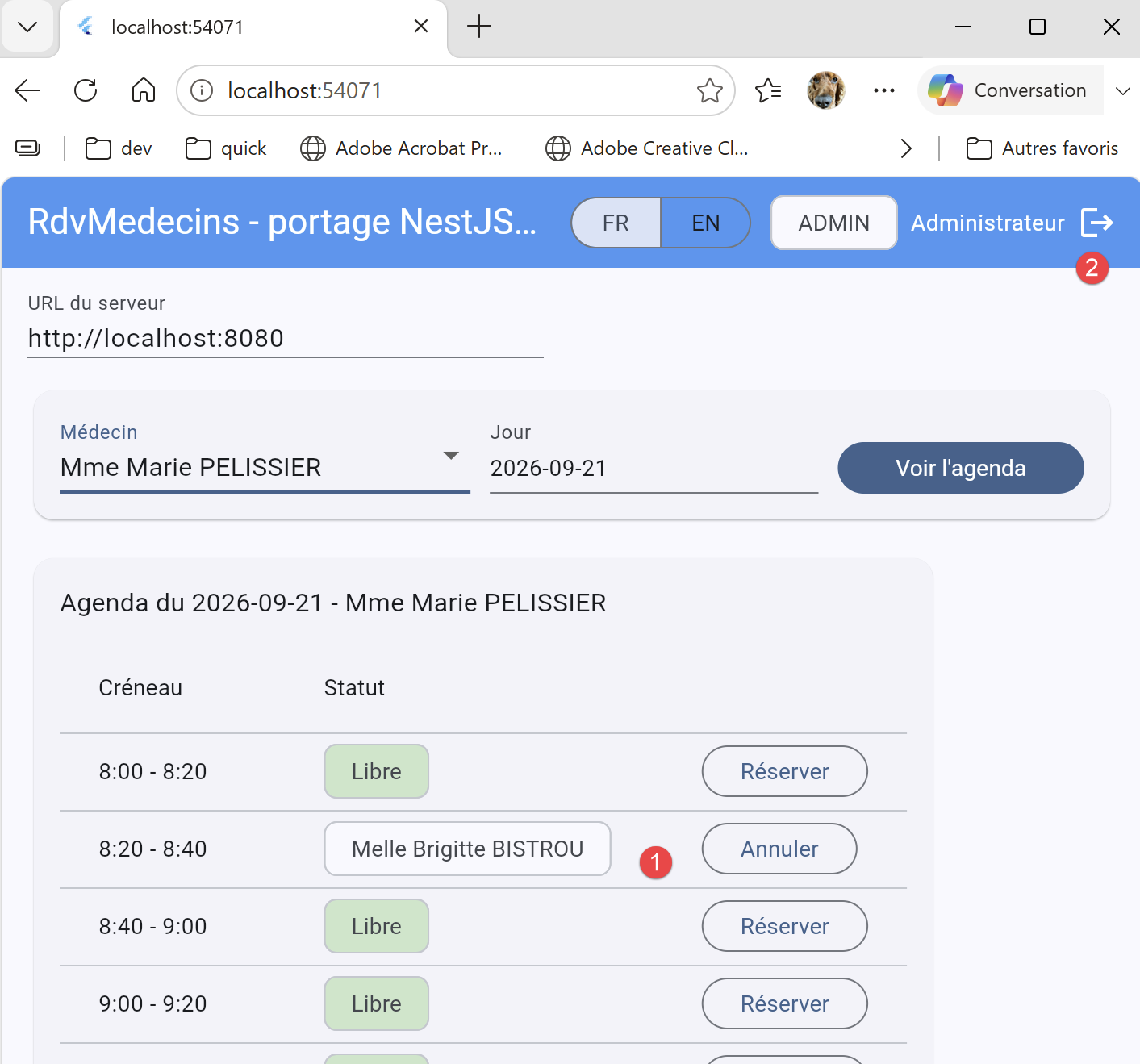
Task: Open Autres favoris folder
Action: point(1042,148)
